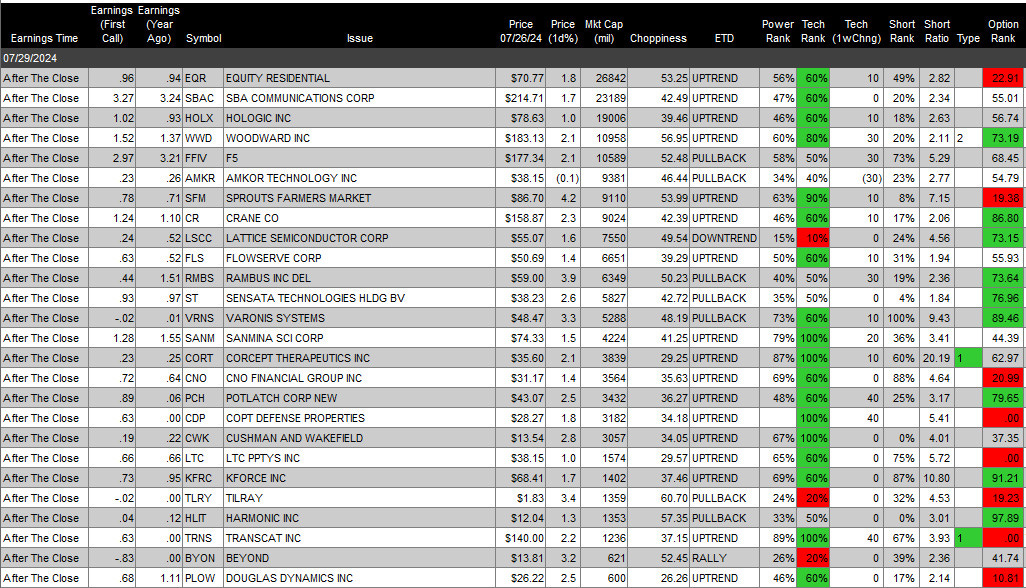Select the EQR symbol cell
The image size is (1026, 588).
(203, 78)
